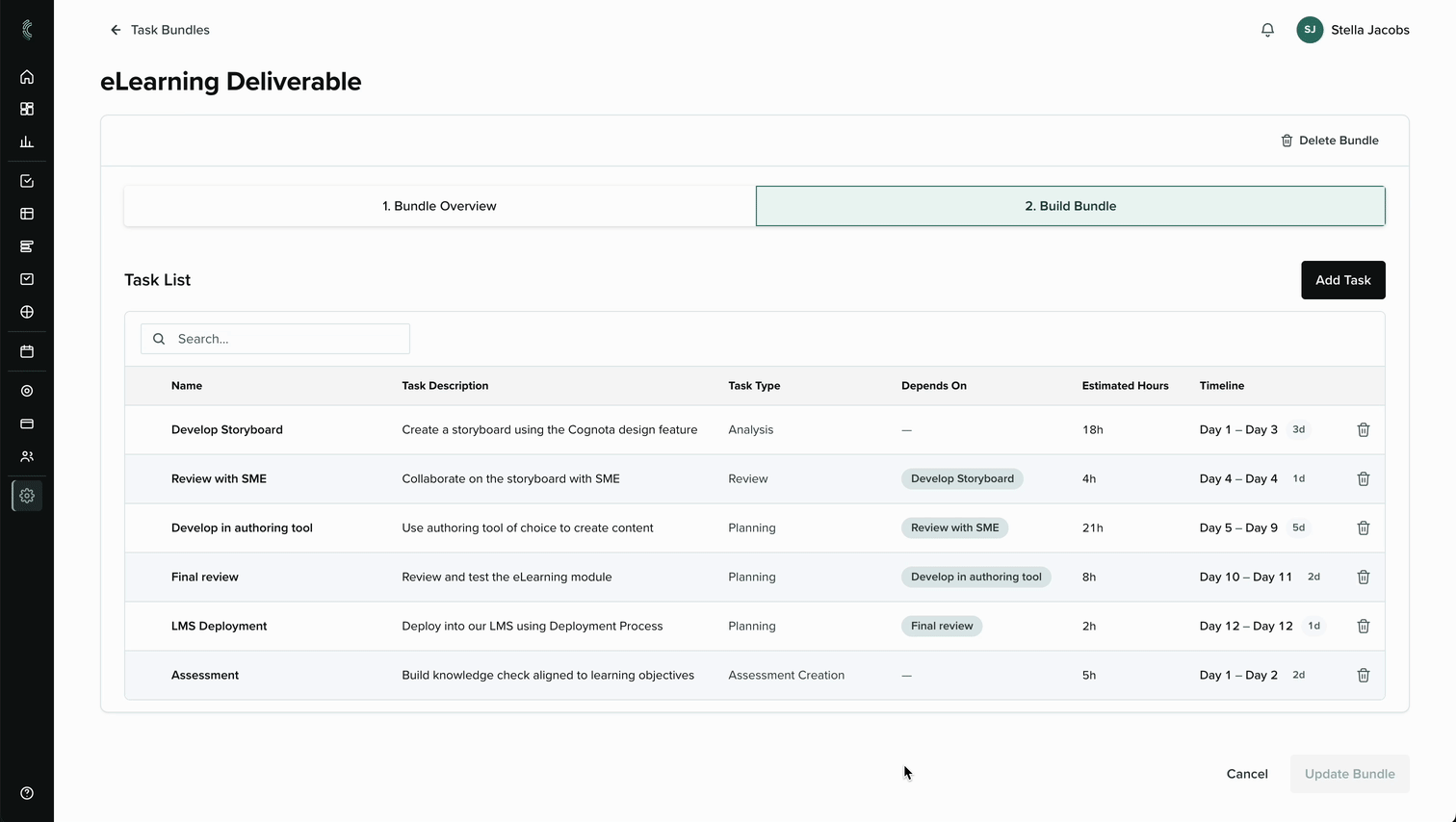Delete the Review with SME task row
This screenshot has height=822, width=1456.
click(1364, 478)
